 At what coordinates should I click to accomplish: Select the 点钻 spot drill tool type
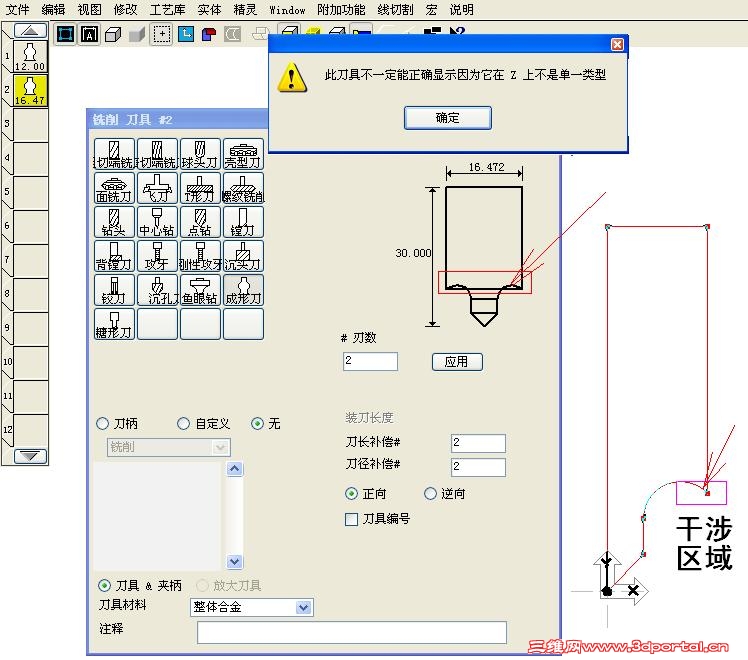click(200, 222)
